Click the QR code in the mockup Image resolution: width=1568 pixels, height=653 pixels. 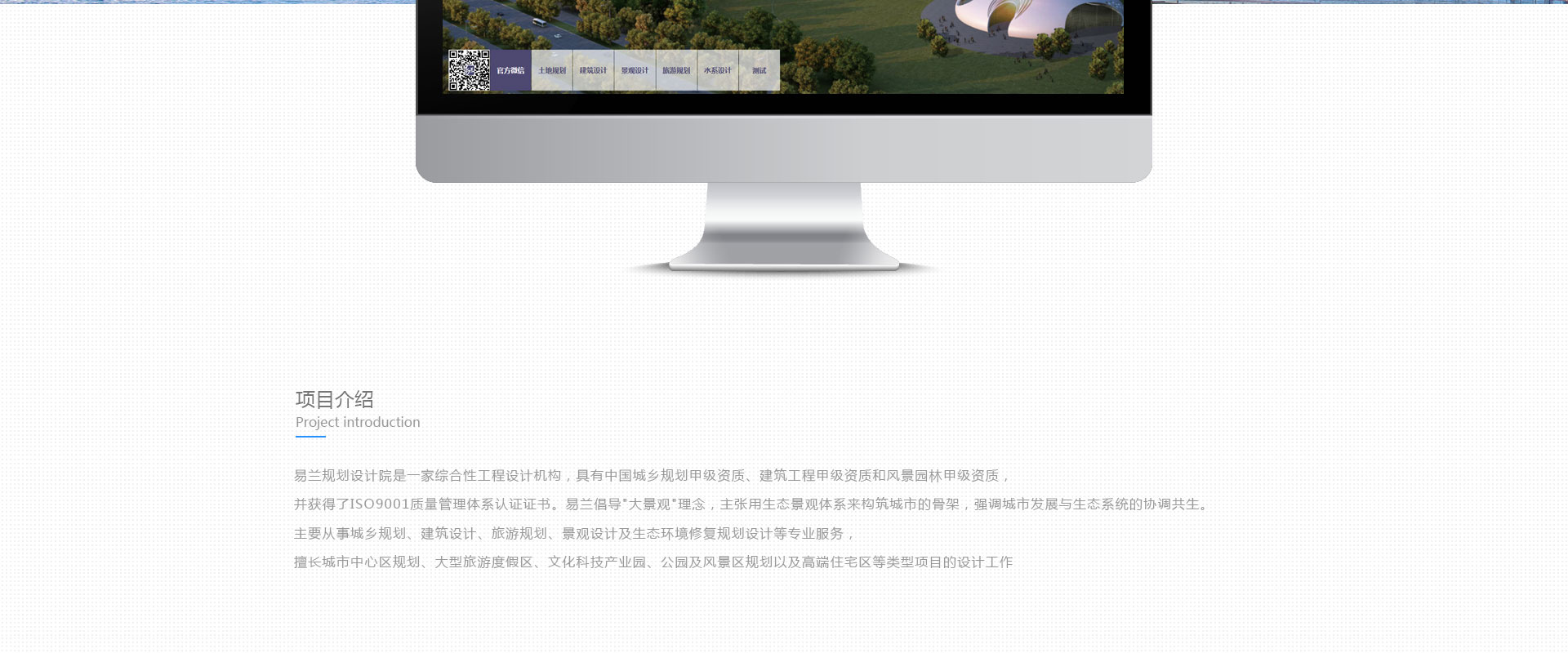(469, 70)
